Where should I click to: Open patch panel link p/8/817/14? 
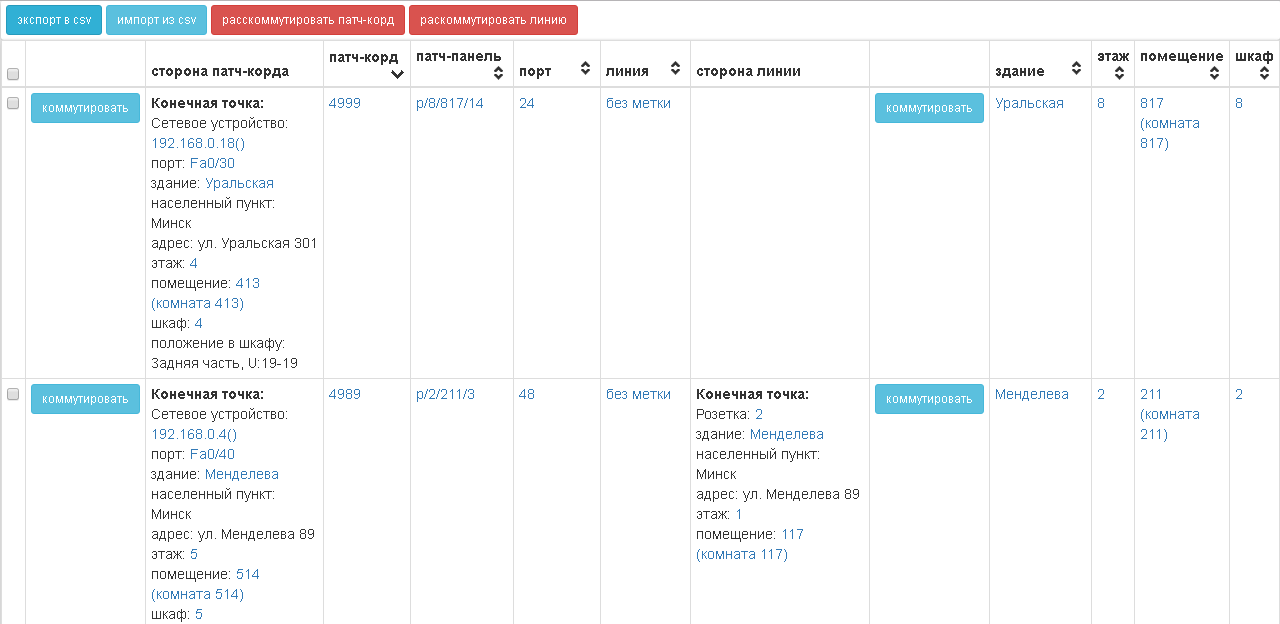(x=449, y=103)
